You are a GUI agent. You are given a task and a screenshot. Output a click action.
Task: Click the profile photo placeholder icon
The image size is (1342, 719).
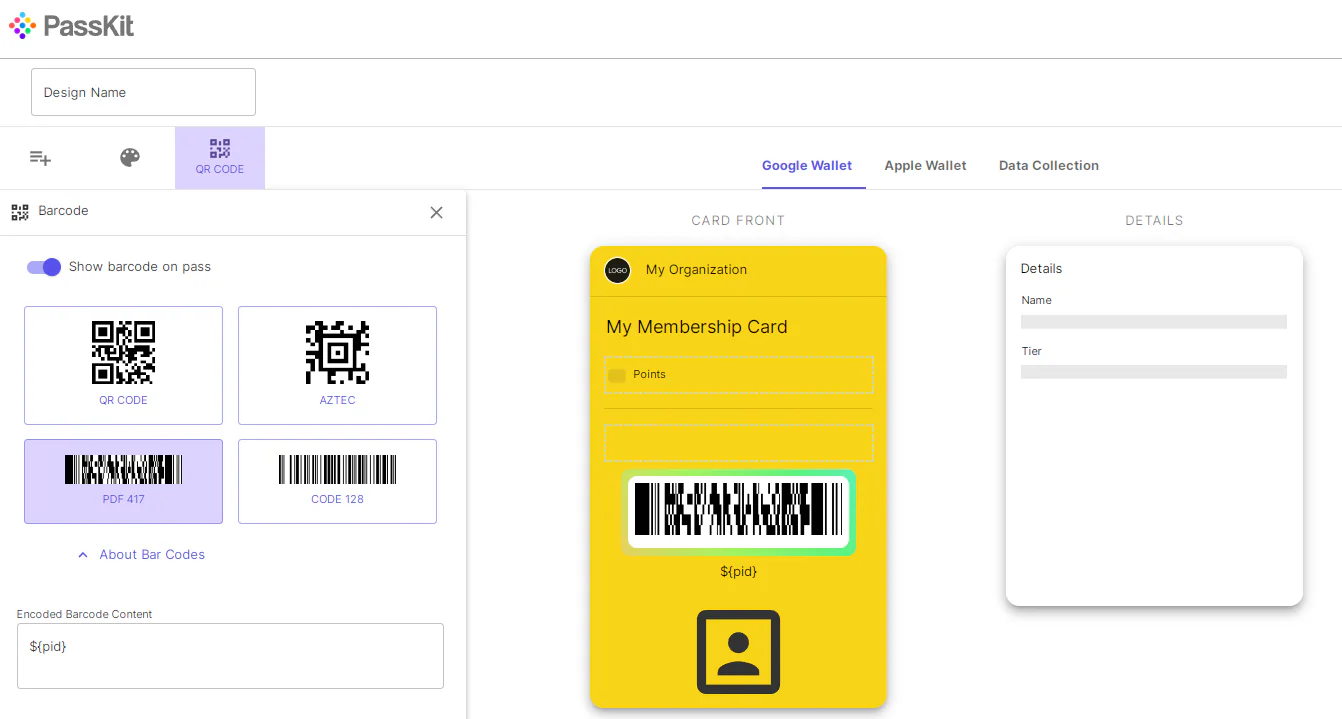(738, 652)
